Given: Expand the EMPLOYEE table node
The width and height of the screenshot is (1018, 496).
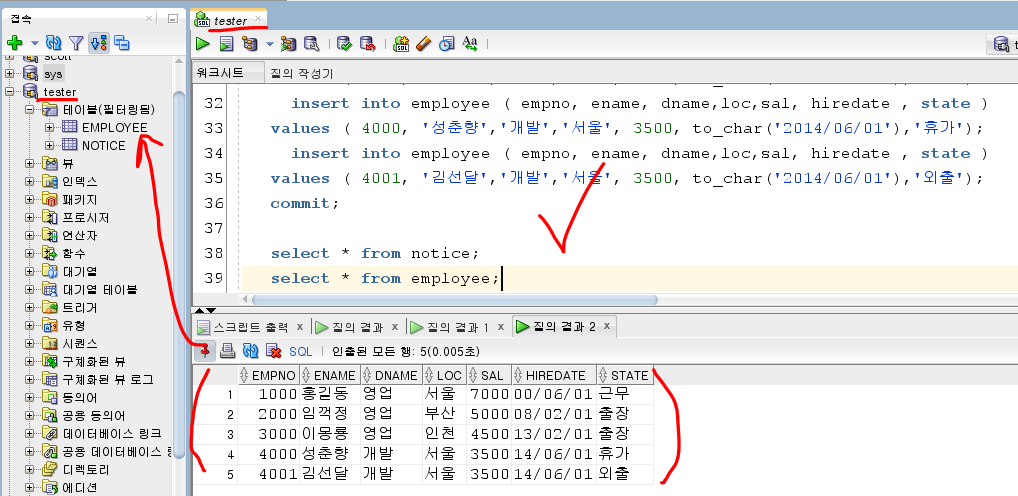Looking at the screenshot, I should click(49, 127).
